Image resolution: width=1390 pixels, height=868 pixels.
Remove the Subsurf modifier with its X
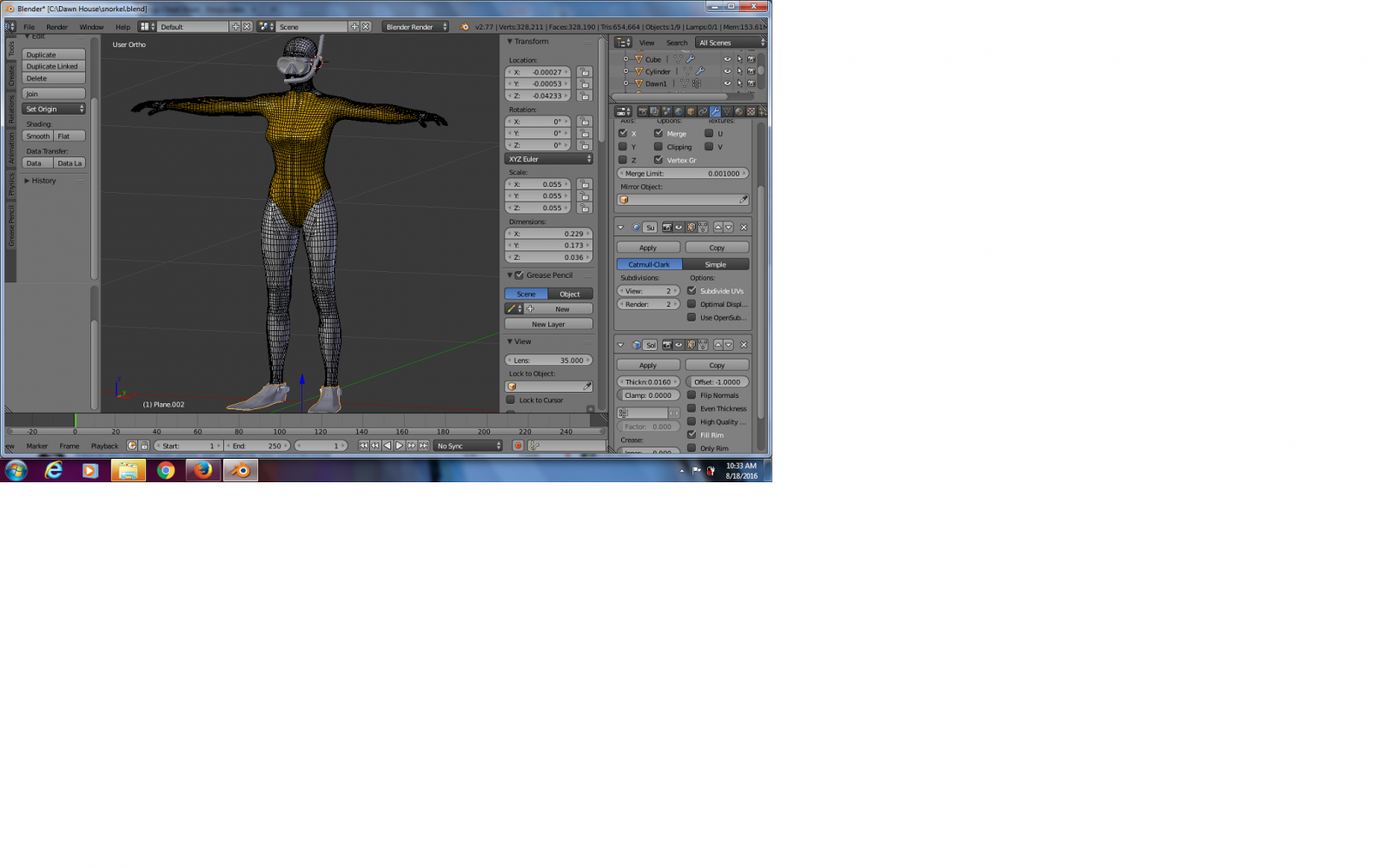point(744,227)
